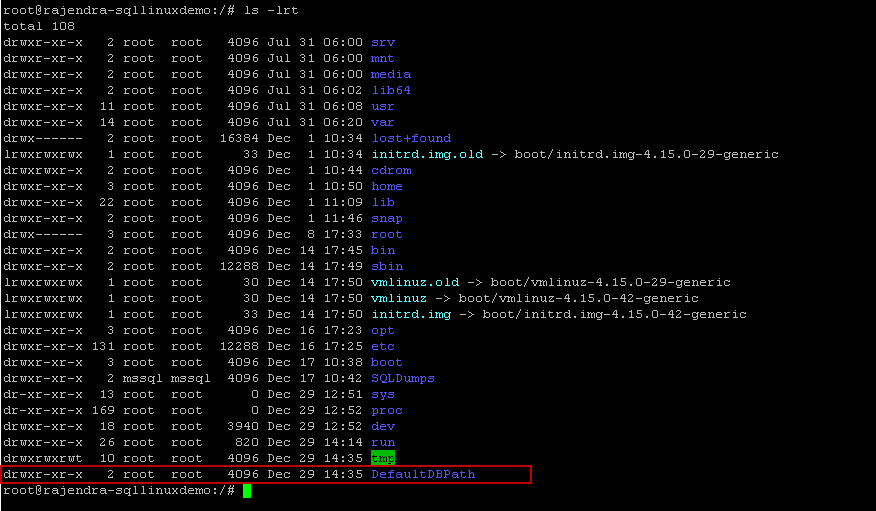876x511 pixels.
Task: Click the bin directory name
Action: coord(383,251)
